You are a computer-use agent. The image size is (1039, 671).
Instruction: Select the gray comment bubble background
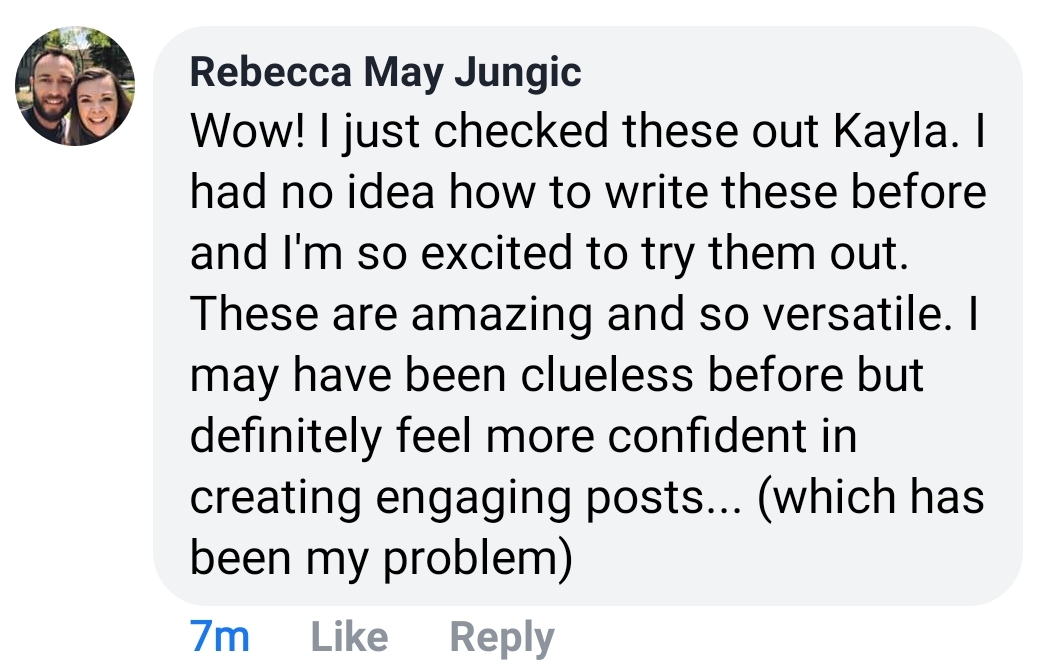(x=588, y=316)
